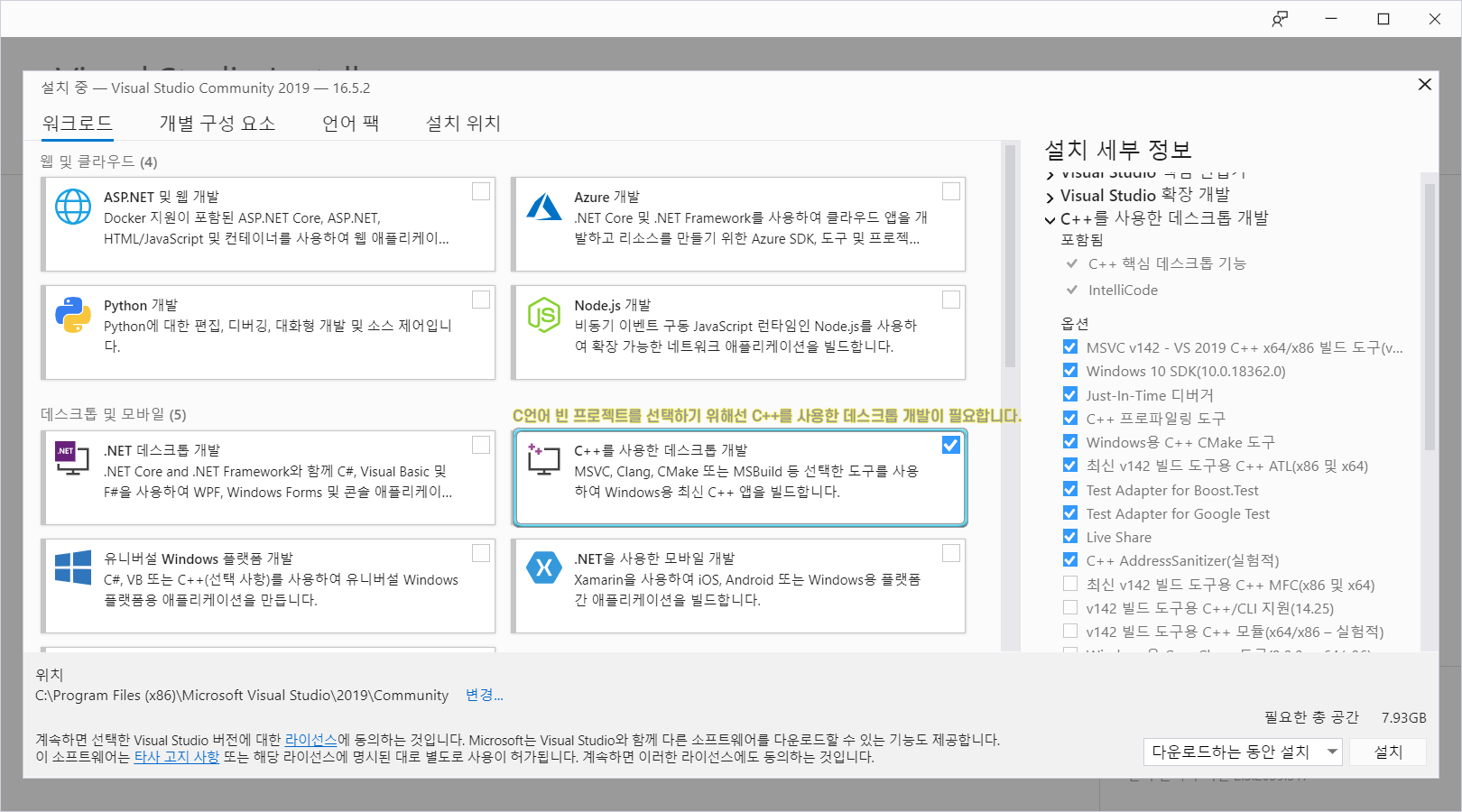
Task: Click the Azure development logo icon
Action: coord(544,207)
